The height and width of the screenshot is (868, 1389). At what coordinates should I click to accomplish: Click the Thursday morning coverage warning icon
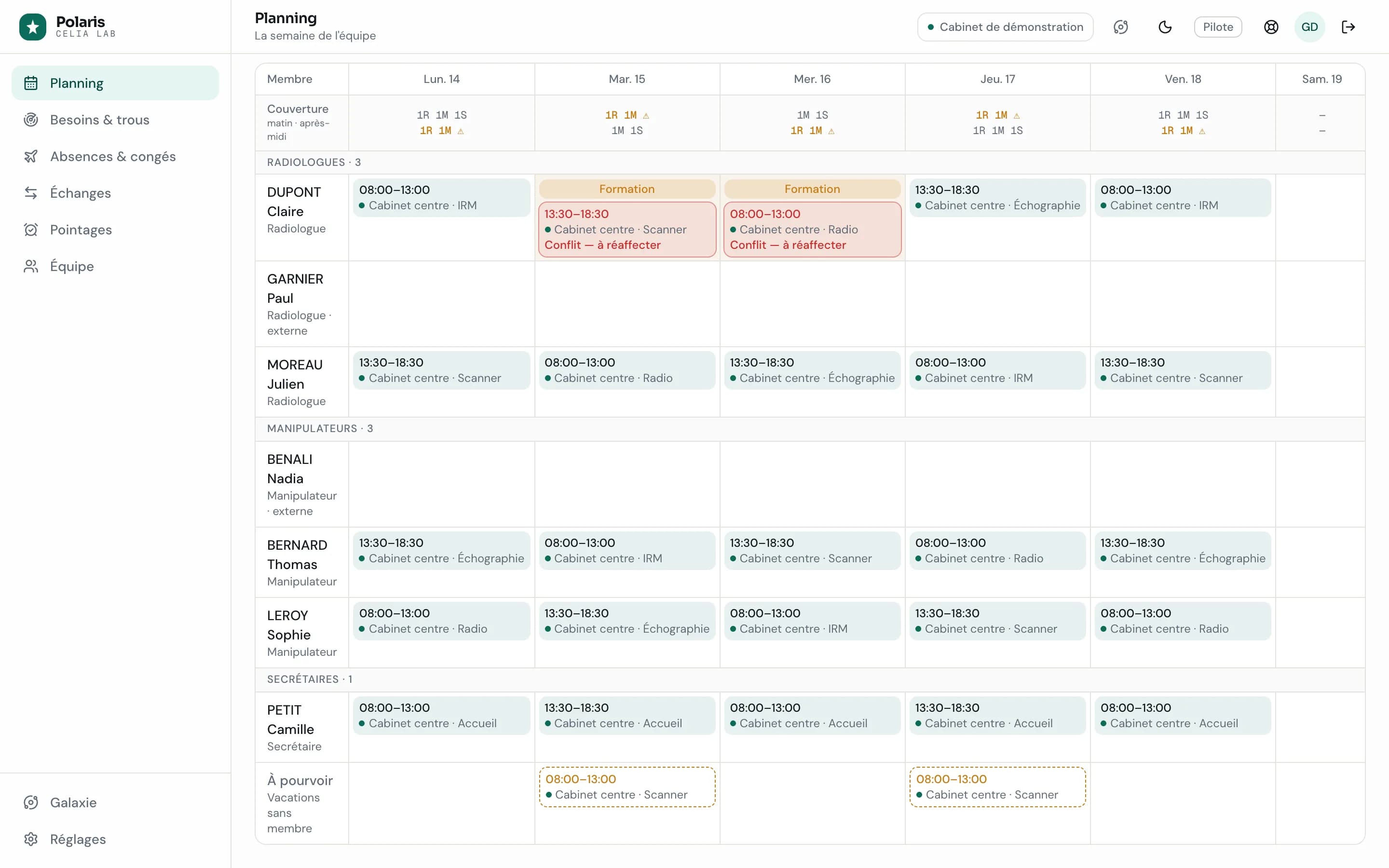click(x=1017, y=115)
